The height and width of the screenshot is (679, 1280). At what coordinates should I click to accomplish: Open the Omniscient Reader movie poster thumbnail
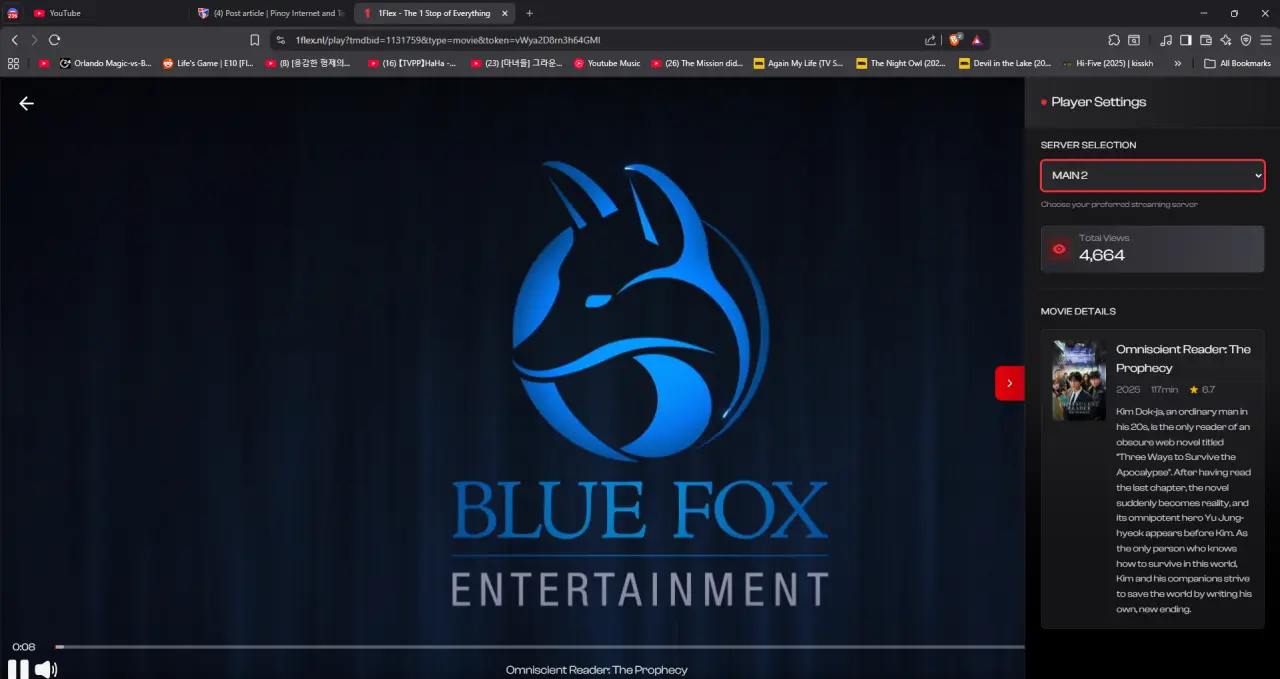pos(1079,381)
